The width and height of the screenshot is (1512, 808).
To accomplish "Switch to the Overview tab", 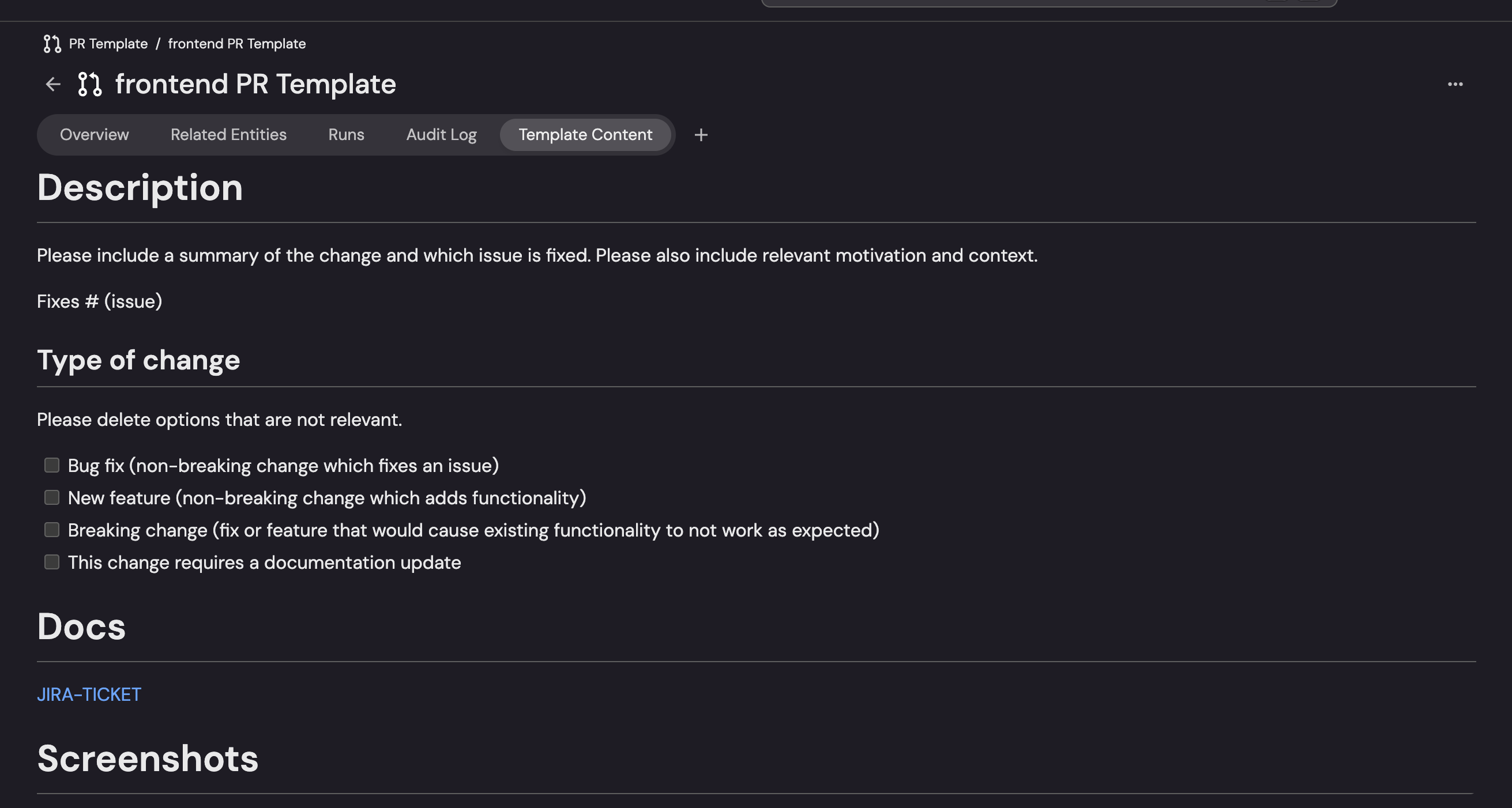I will coord(94,135).
